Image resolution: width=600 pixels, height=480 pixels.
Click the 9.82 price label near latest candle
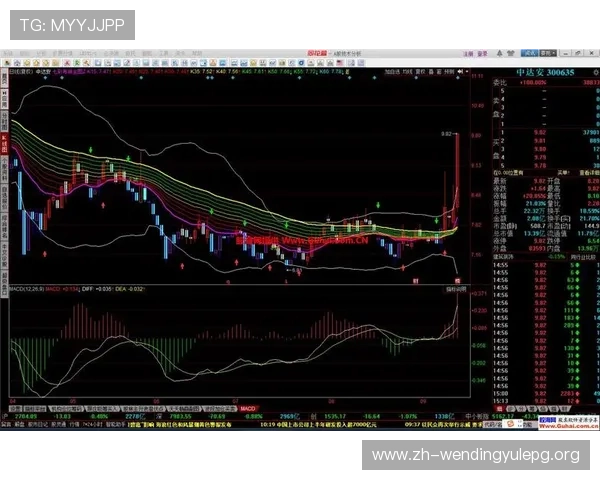(x=446, y=133)
